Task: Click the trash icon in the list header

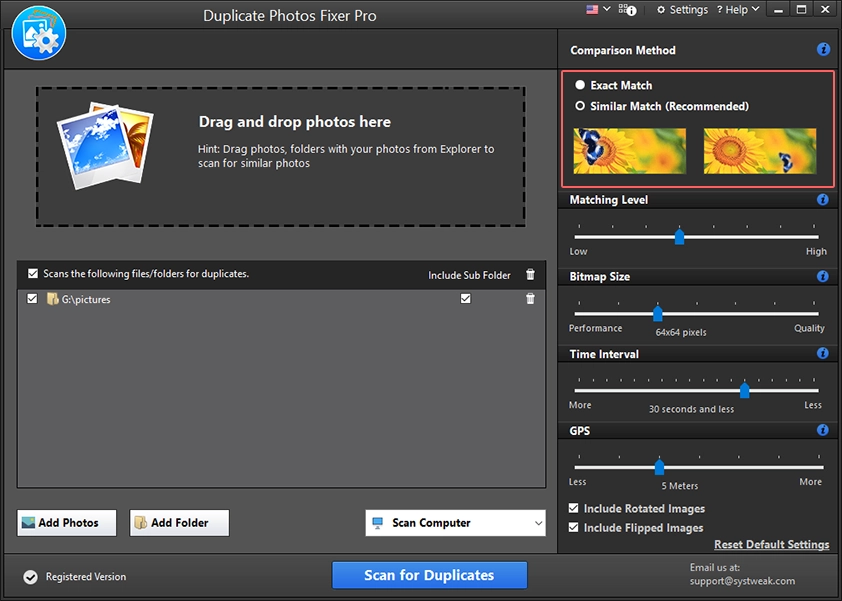Action: click(530, 274)
